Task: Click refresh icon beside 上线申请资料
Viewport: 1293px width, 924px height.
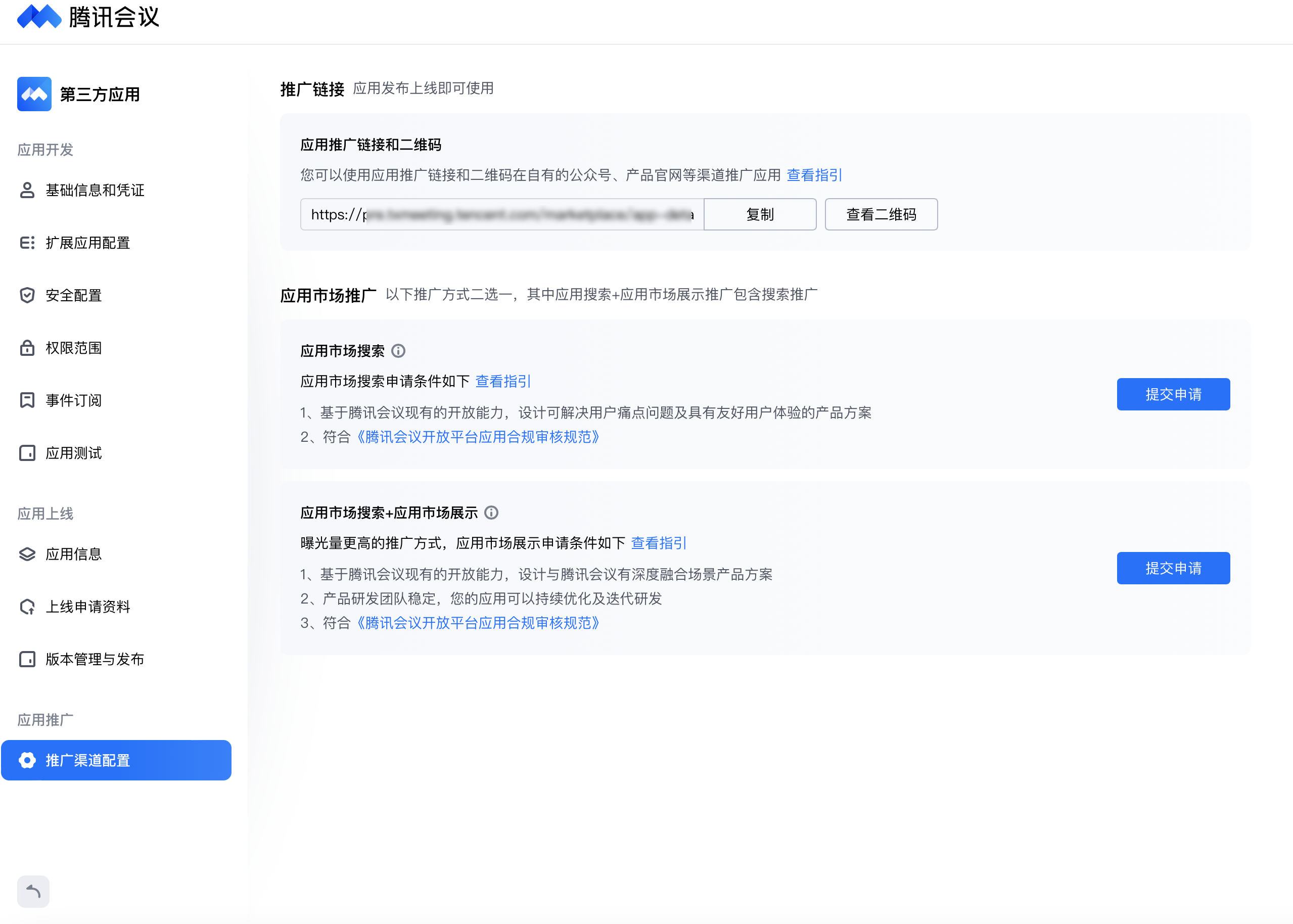Action: click(27, 607)
